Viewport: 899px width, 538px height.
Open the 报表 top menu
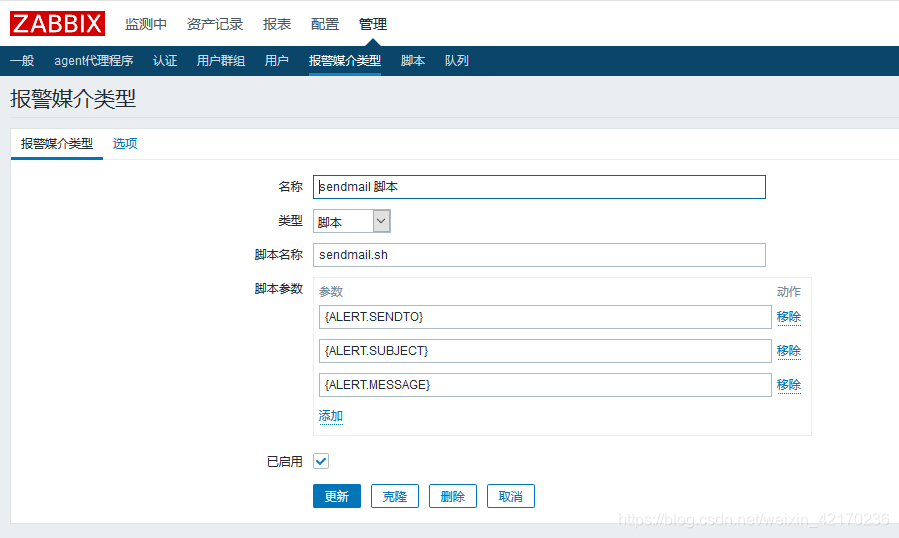(277, 24)
